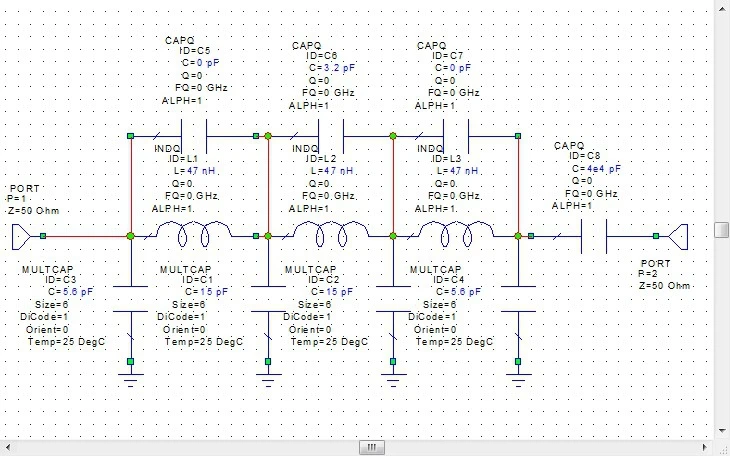Select capacitor C7 symbol
The height and width of the screenshot is (456, 730).
tap(456, 136)
